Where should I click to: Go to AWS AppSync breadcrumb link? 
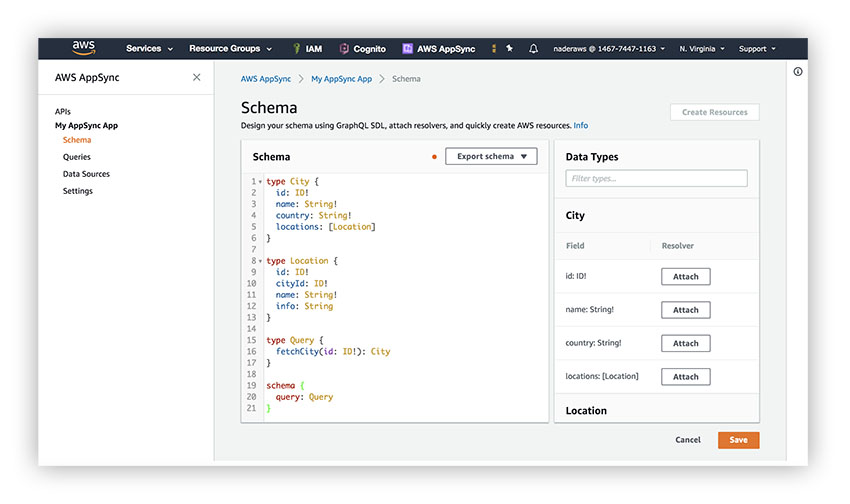click(266, 79)
